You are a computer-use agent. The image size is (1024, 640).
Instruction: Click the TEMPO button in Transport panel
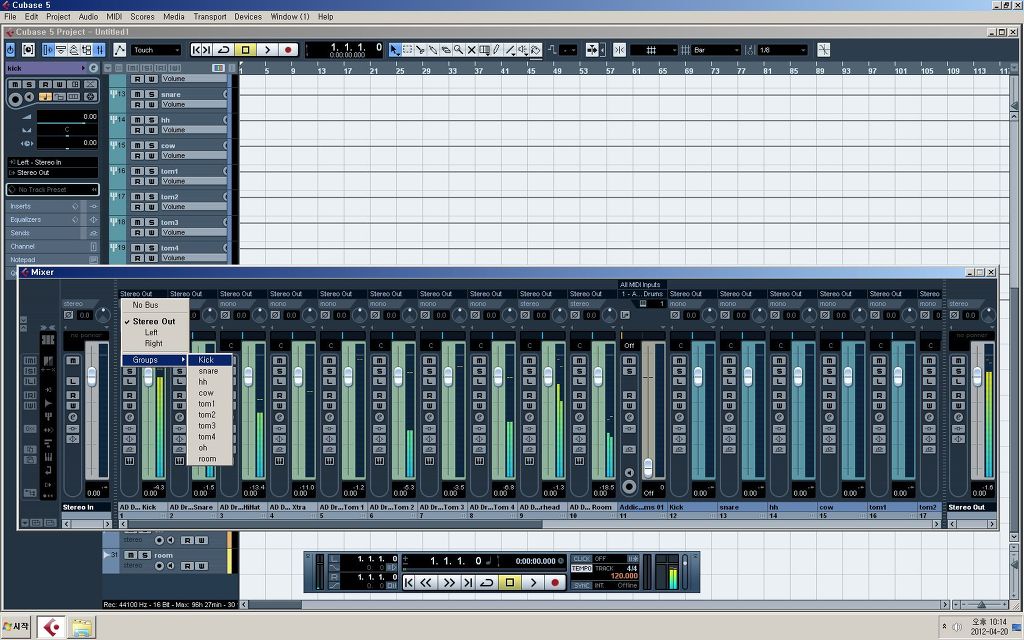point(581,568)
